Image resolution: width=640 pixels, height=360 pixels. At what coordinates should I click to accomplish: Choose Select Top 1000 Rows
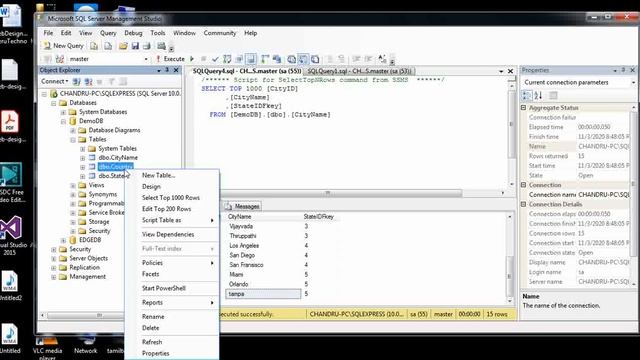point(171,198)
